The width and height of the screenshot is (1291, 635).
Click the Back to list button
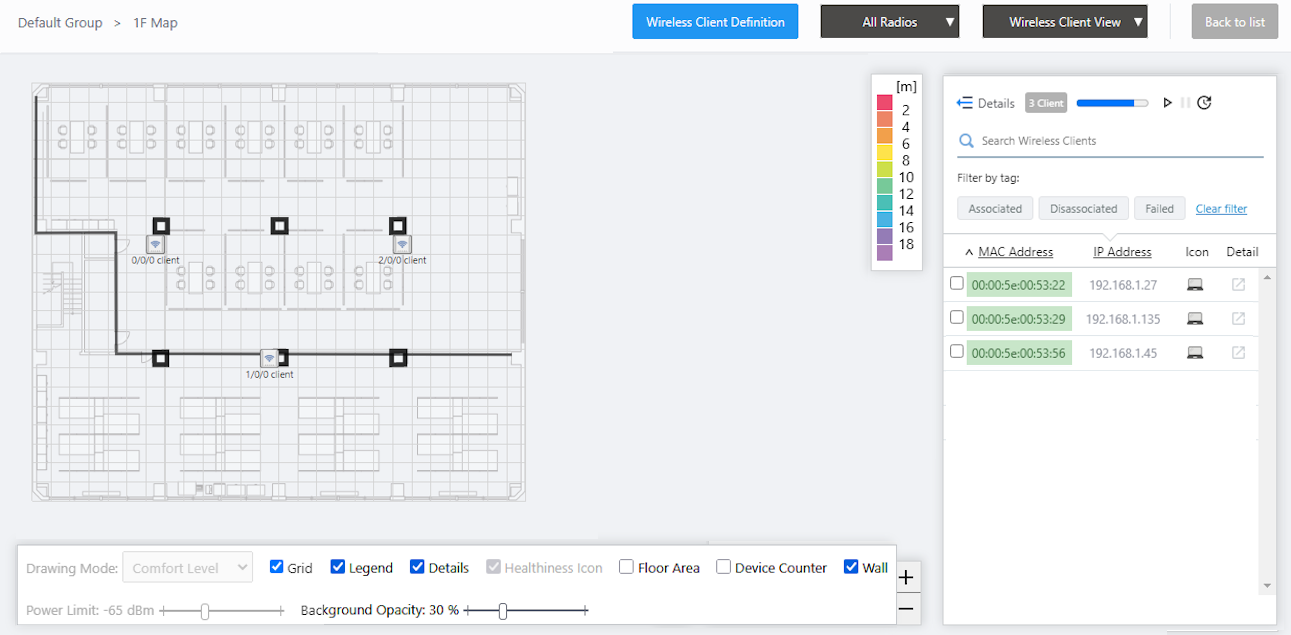click(1235, 22)
